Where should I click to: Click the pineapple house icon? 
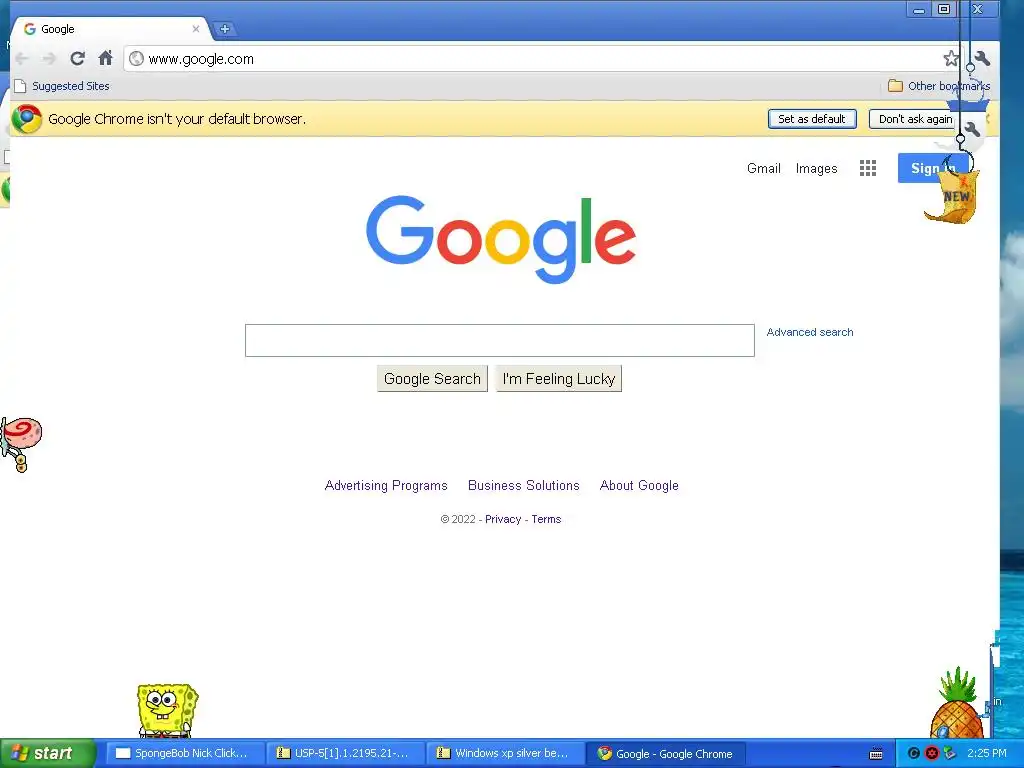coord(957,705)
